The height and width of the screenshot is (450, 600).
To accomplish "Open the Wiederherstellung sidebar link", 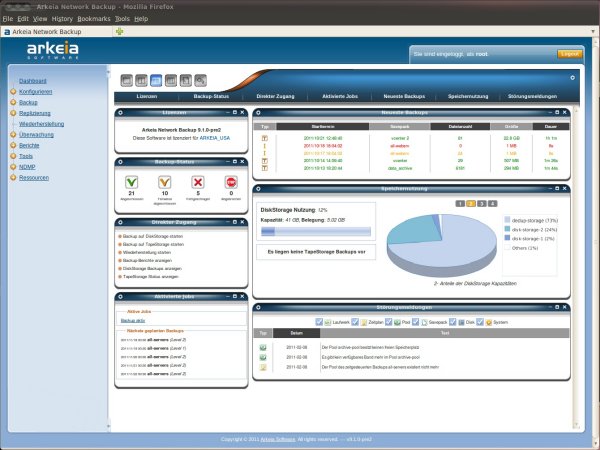I will [42, 124].
